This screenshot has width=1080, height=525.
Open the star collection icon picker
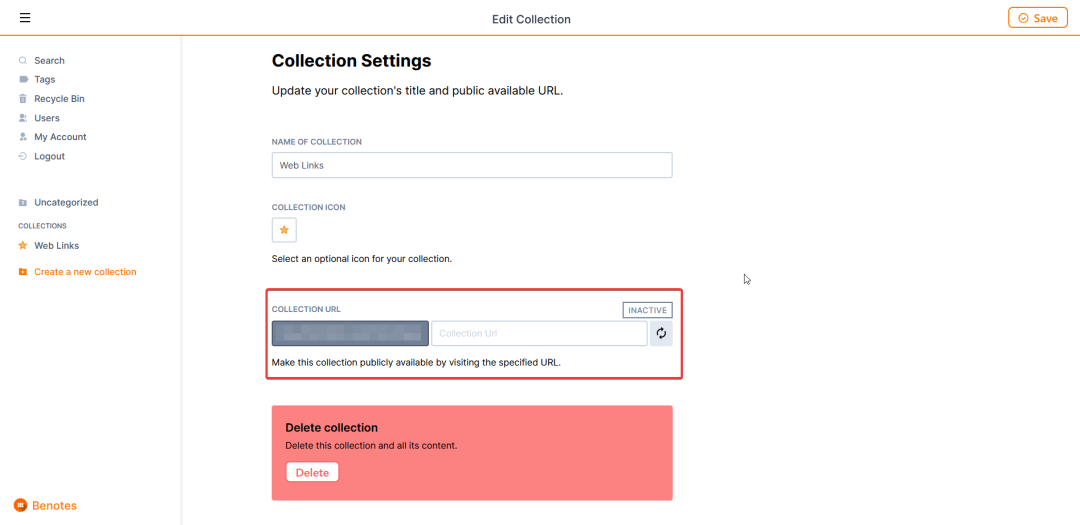pos(284,230)
